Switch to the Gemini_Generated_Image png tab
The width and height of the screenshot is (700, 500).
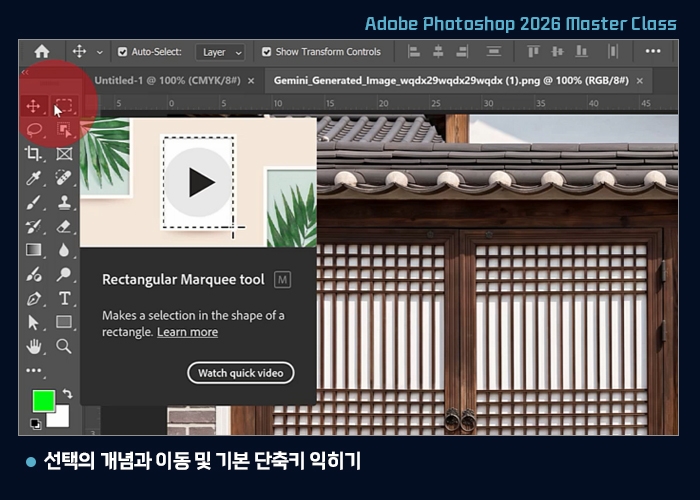[x=451, y=81]
